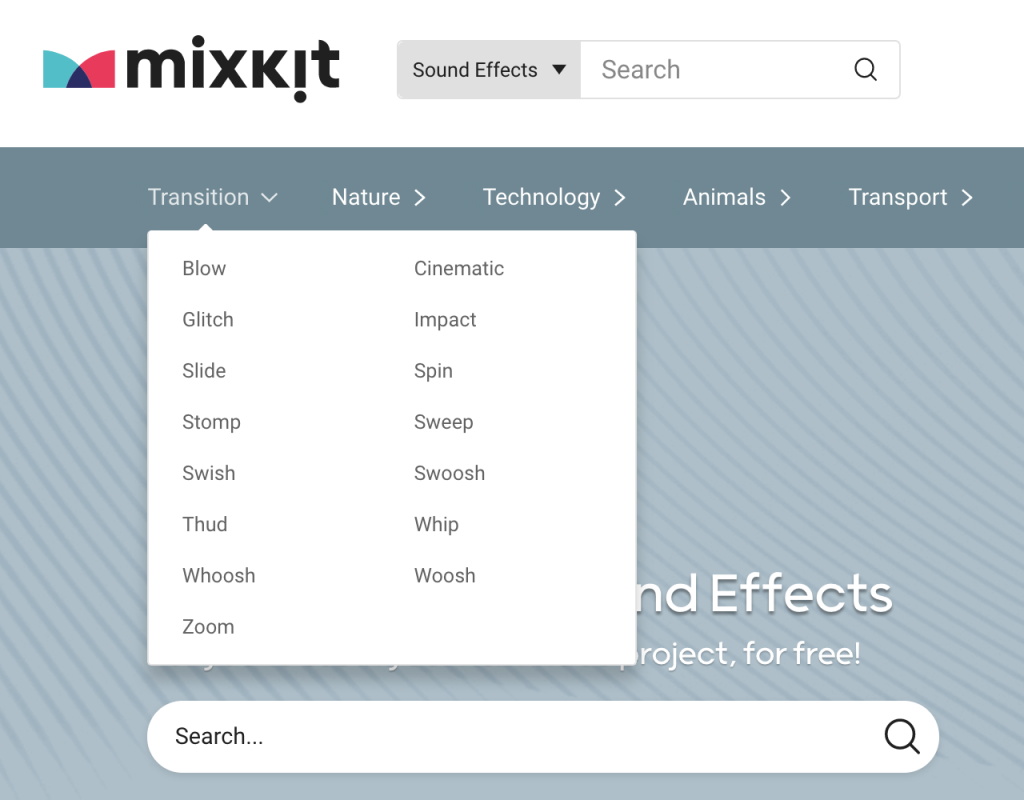Select Thud from the Transition menu
The image size is (1024, 800).
(x=204, y=524)
